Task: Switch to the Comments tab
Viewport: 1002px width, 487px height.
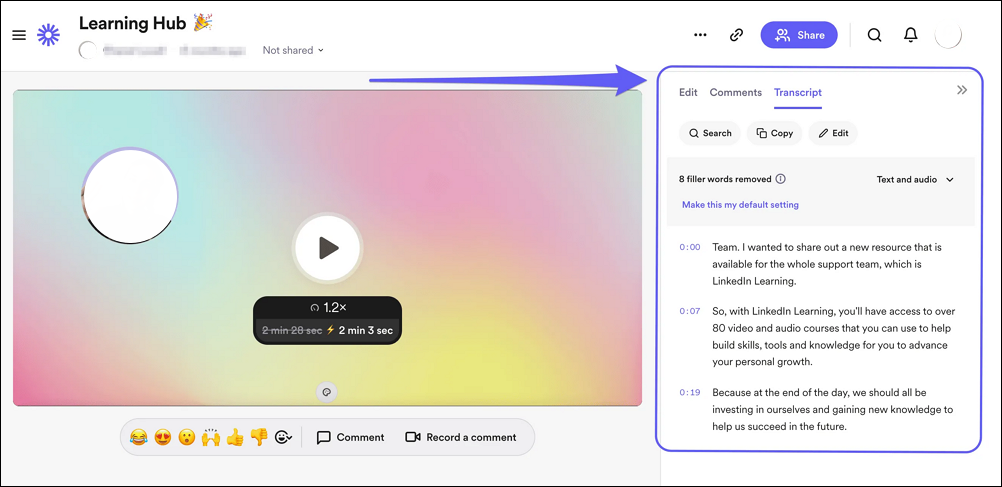Action: coord(735,92)
